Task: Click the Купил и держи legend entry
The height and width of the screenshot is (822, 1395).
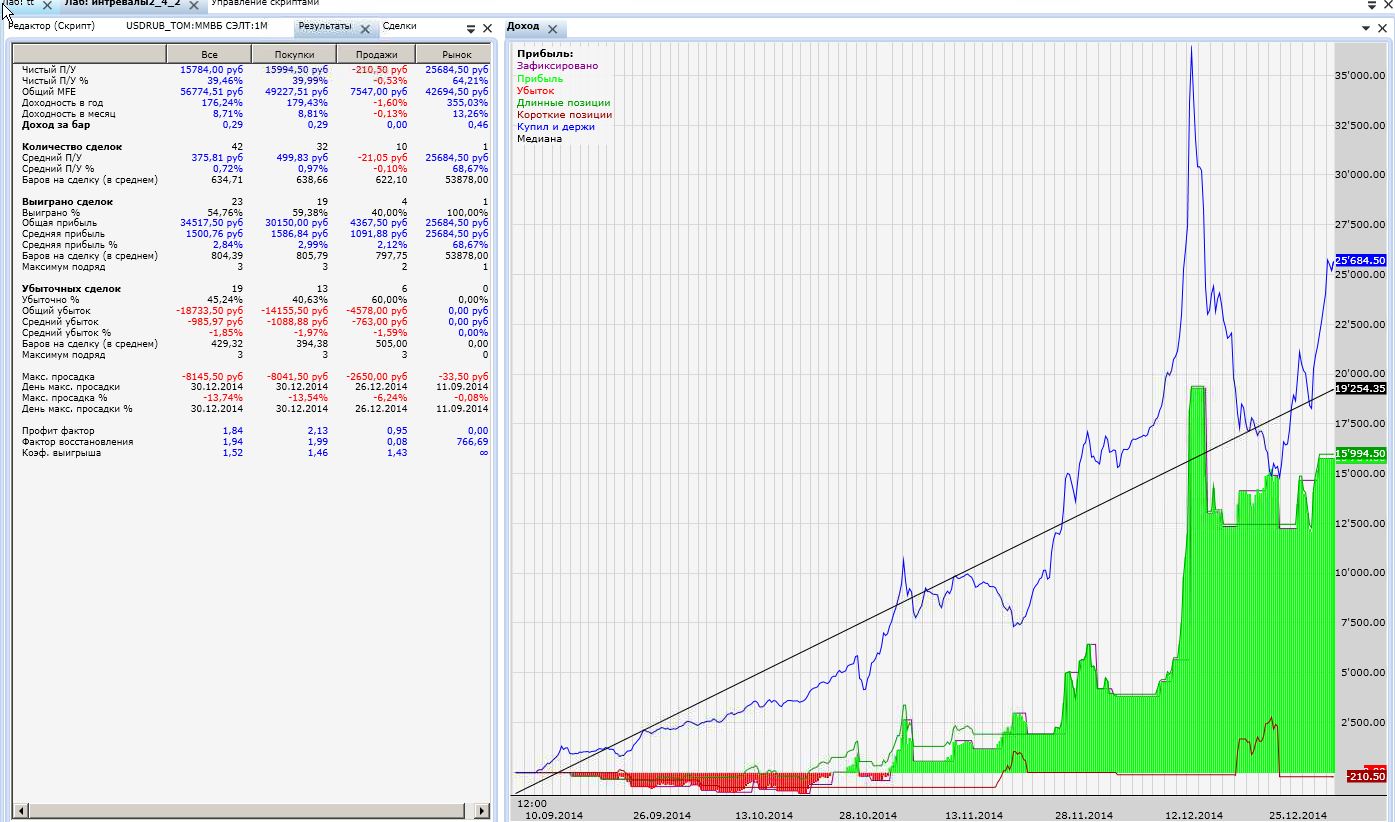Action: click(x=555, y=127)
